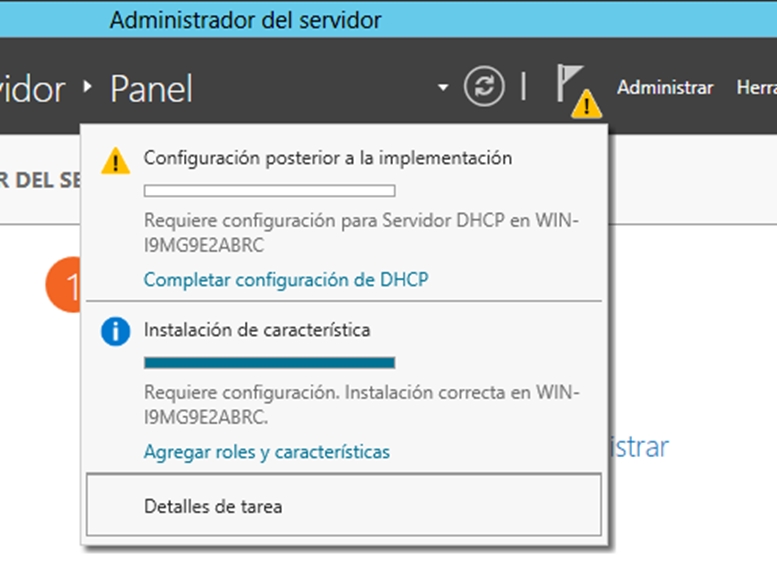The image size is (777, 577).
Task: Click the Configuración posterior a la implementación heading
Action: pyautogui.click(x=328, y=158)
